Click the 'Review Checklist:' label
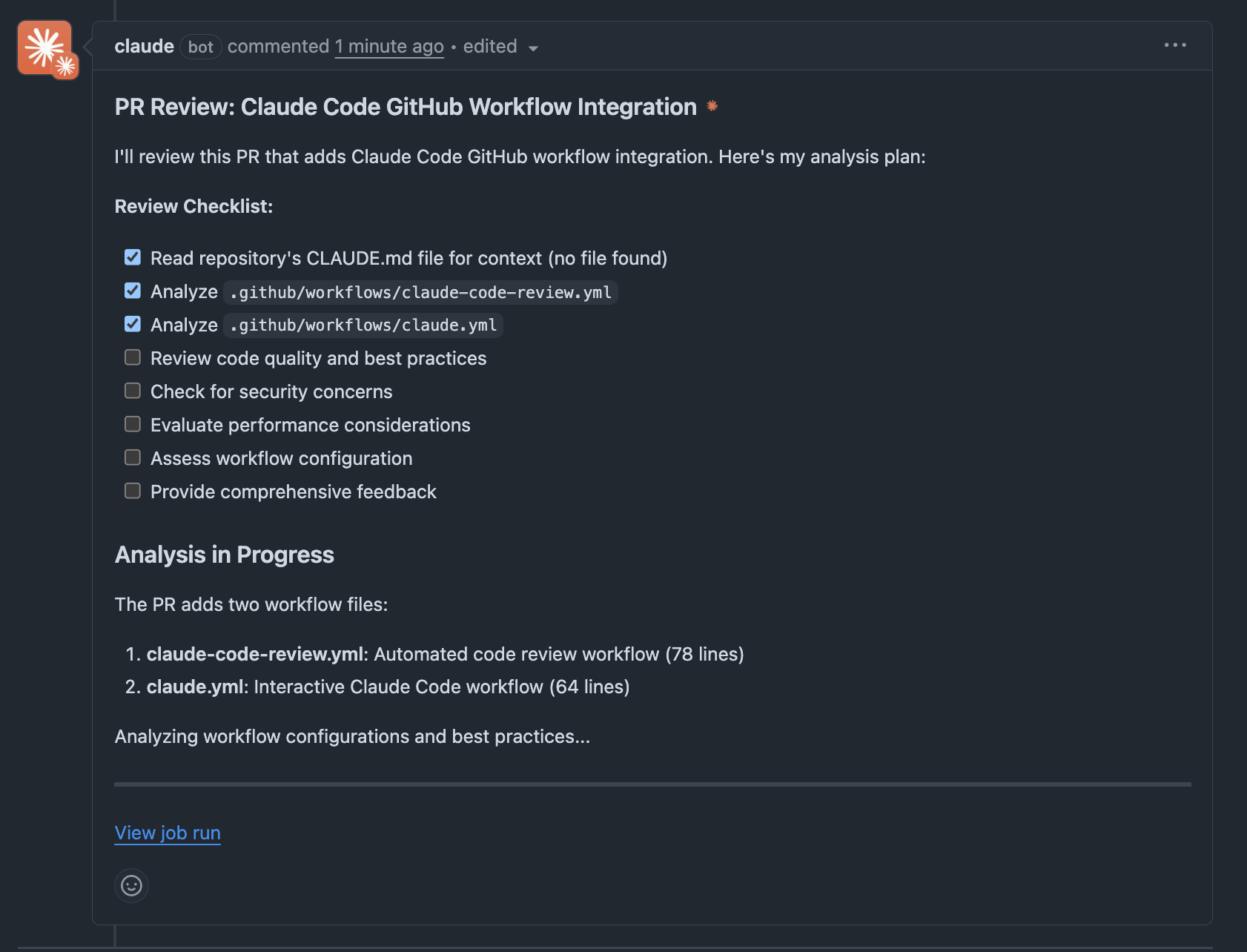 (x=193, y=206)
